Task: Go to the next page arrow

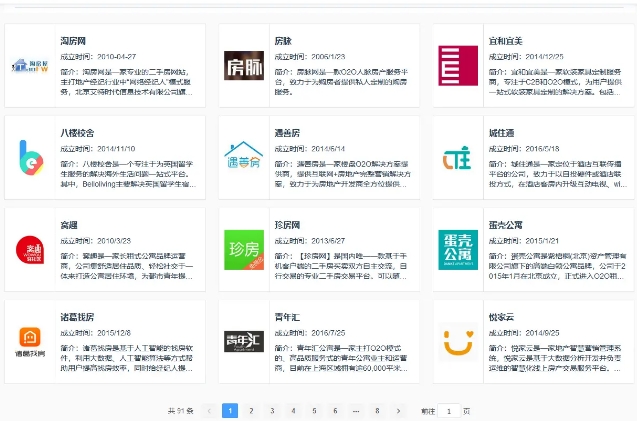Action: [398, 411]
